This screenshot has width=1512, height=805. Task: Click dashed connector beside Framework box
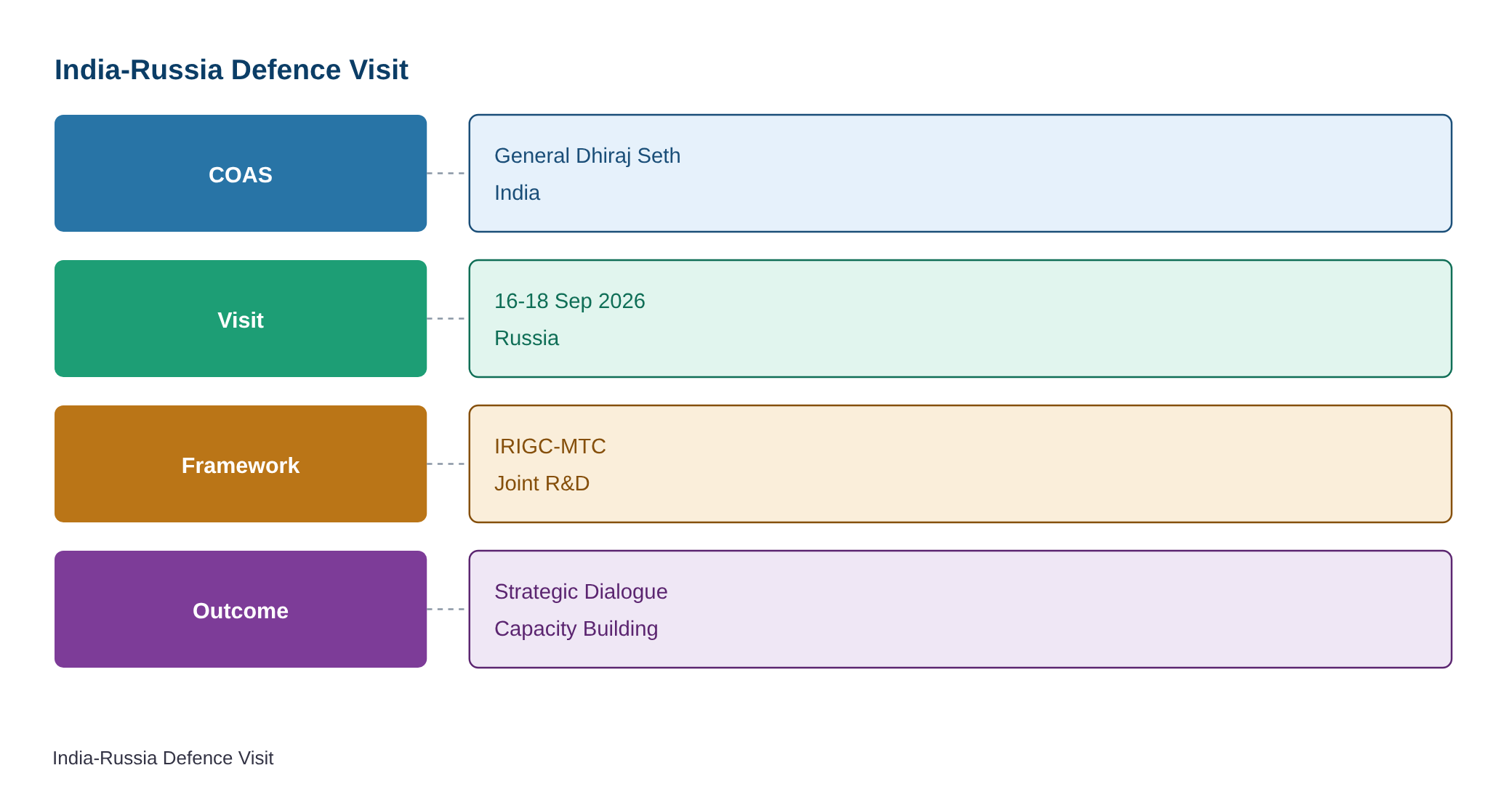(447, 464)
